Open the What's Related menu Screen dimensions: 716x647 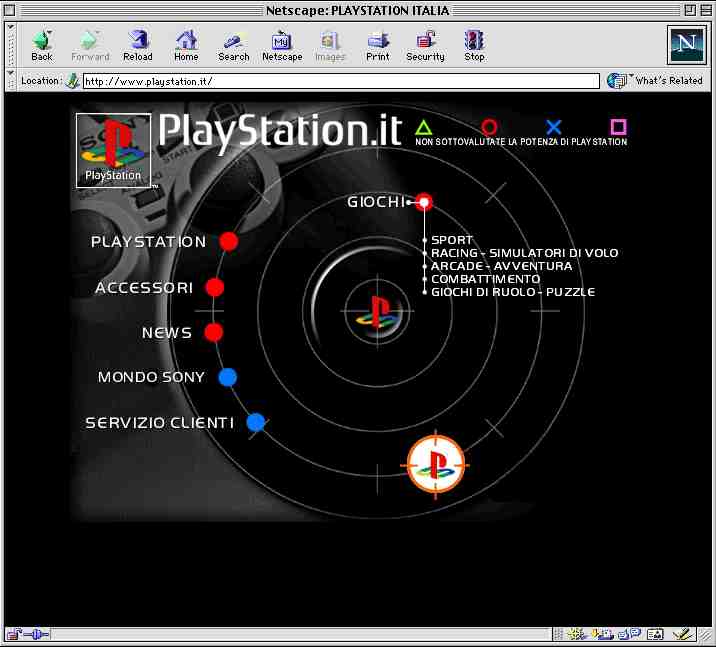[655, 81]
